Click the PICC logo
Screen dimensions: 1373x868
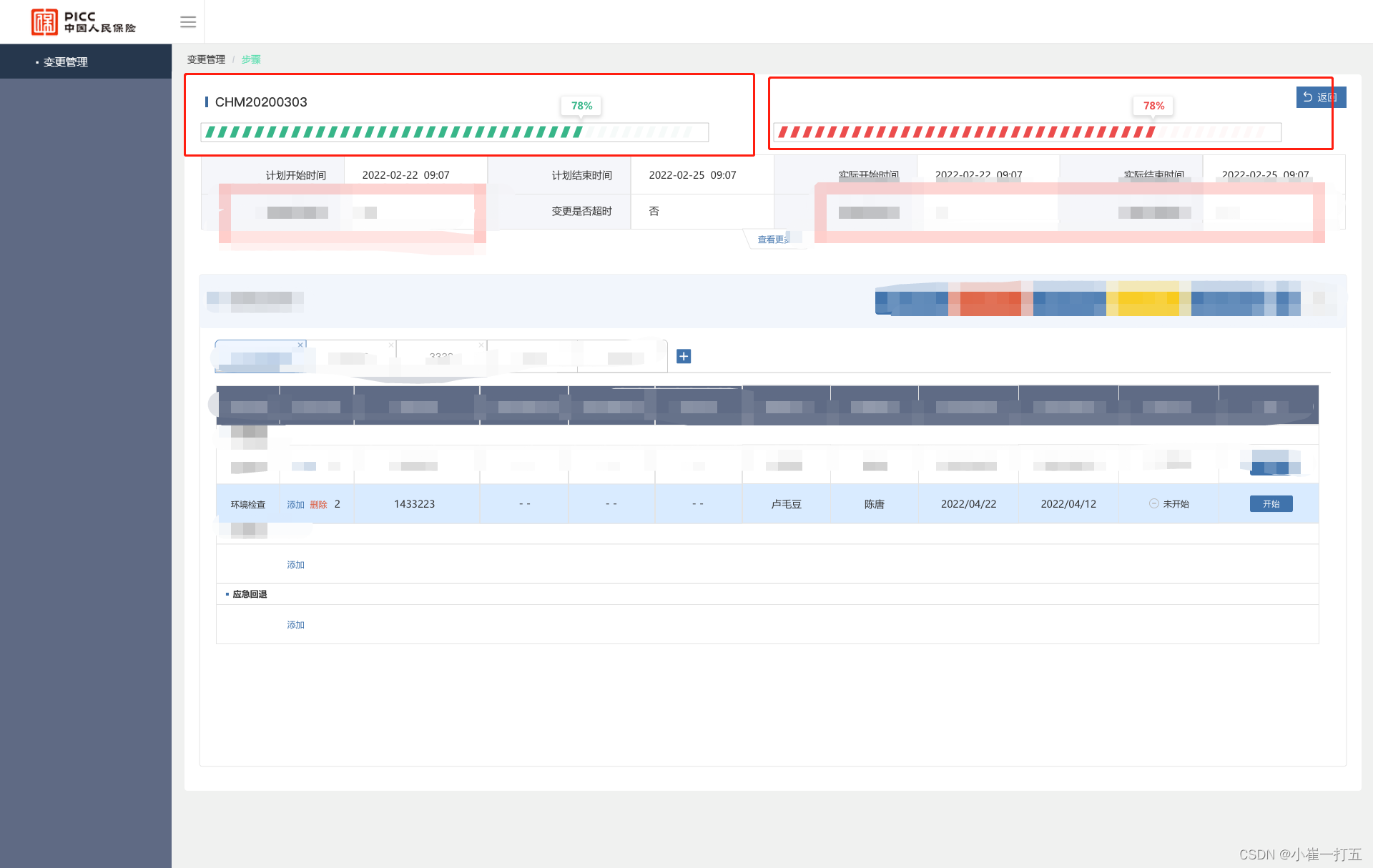pos(84,22)
